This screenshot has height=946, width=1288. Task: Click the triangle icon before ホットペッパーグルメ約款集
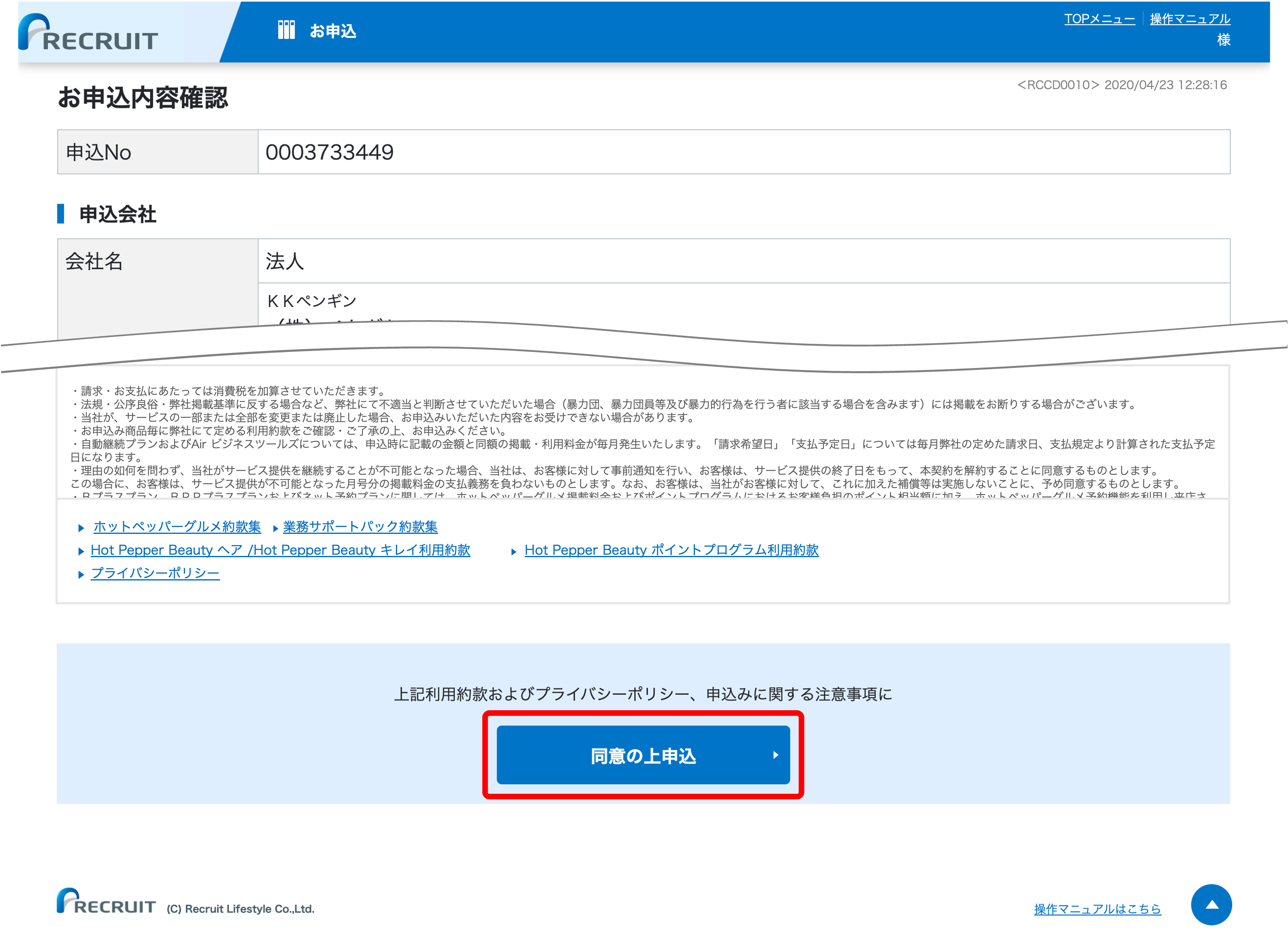pos(81,527)
